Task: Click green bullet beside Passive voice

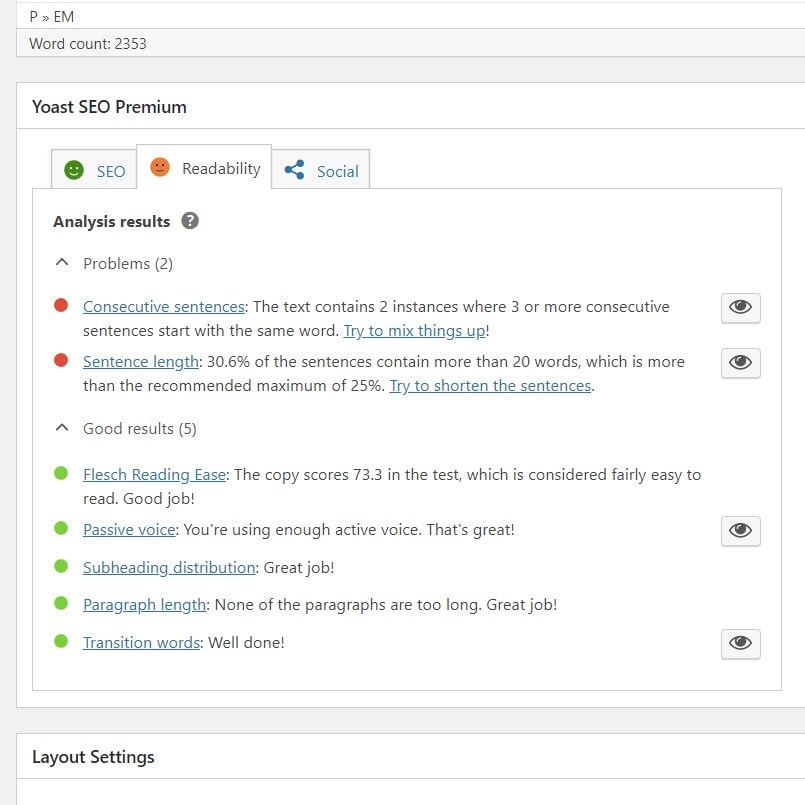Action: click(x=61, y=528)
